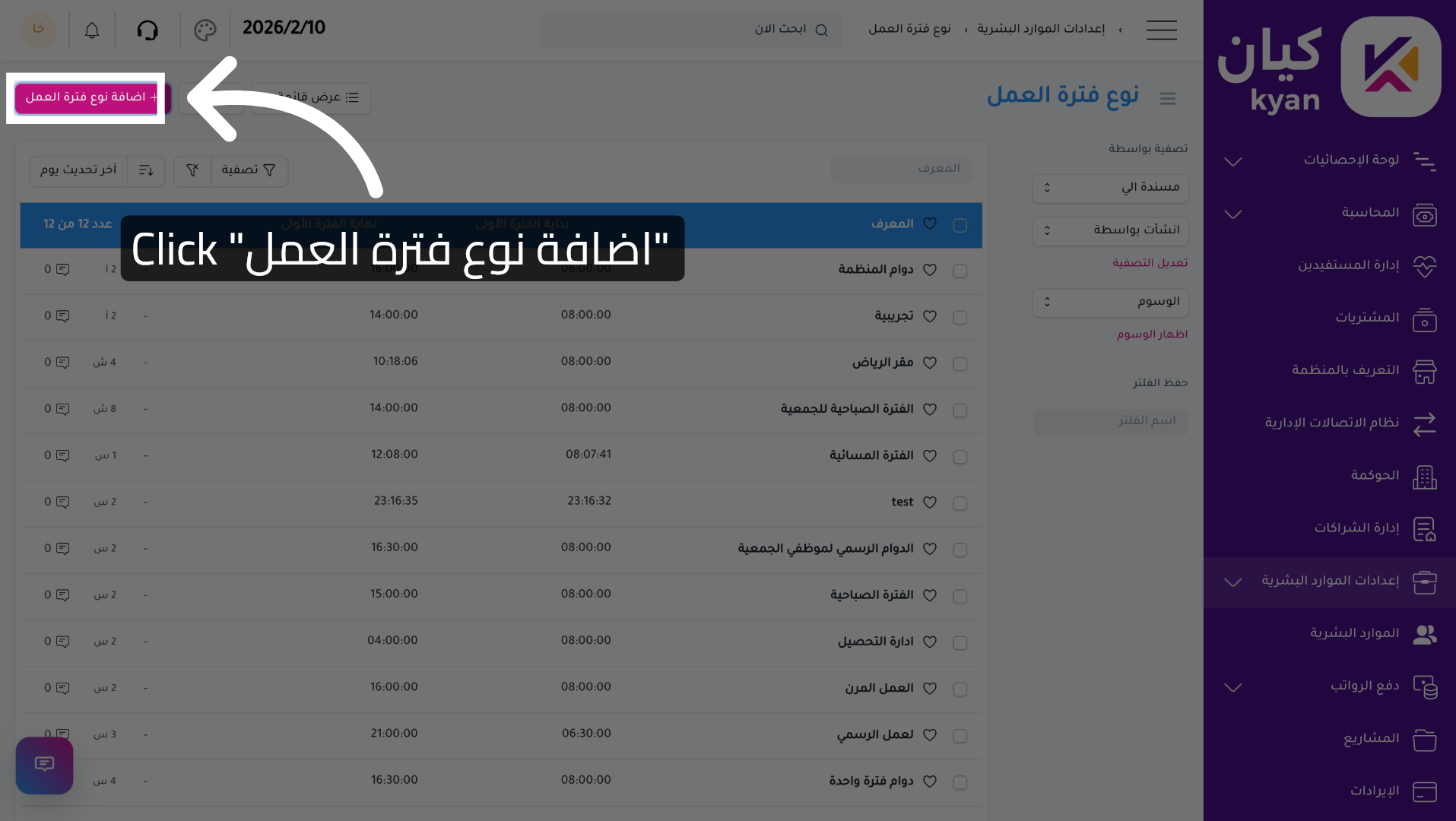Image resolution: width=1456 pixels, height=821 pixels.
Task: Open the chat widget bubble at bottom
Action: [43, 766]
